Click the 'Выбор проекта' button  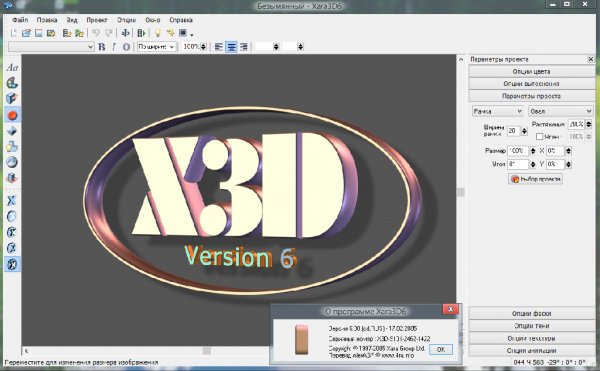pos(535,179)
